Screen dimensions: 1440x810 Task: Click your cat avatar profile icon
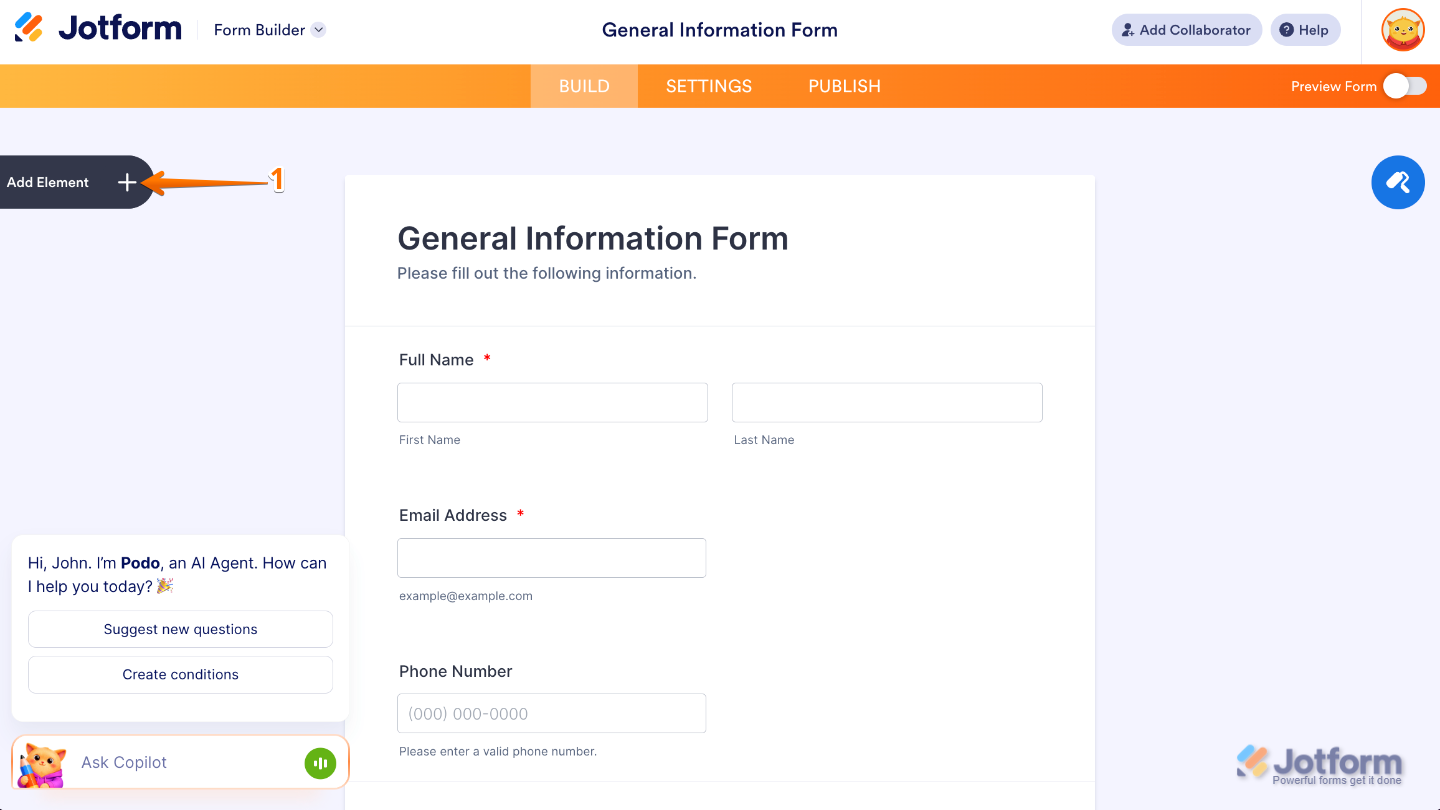[1402, 30]
